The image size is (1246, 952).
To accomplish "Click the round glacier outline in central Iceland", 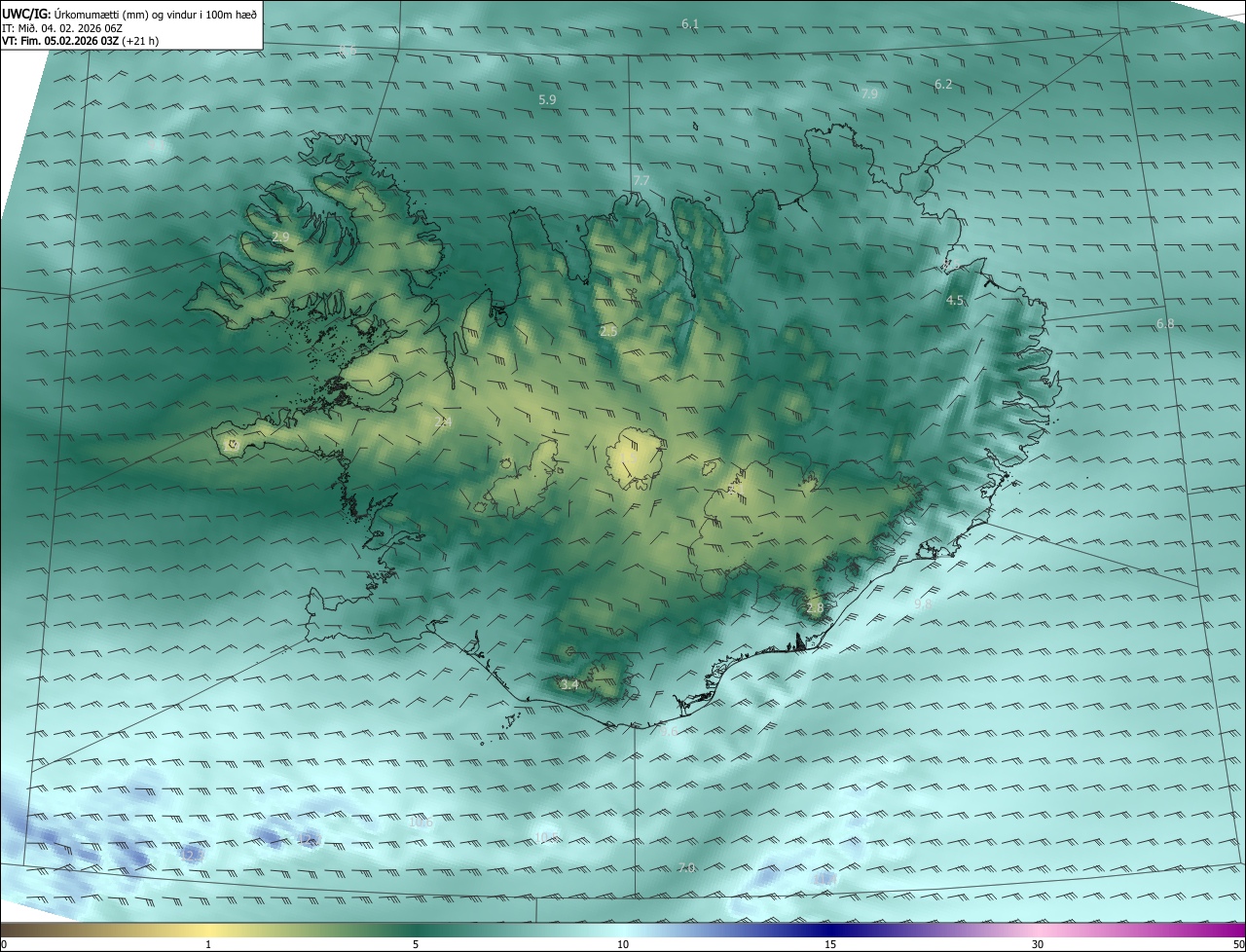I will (635, 458).
